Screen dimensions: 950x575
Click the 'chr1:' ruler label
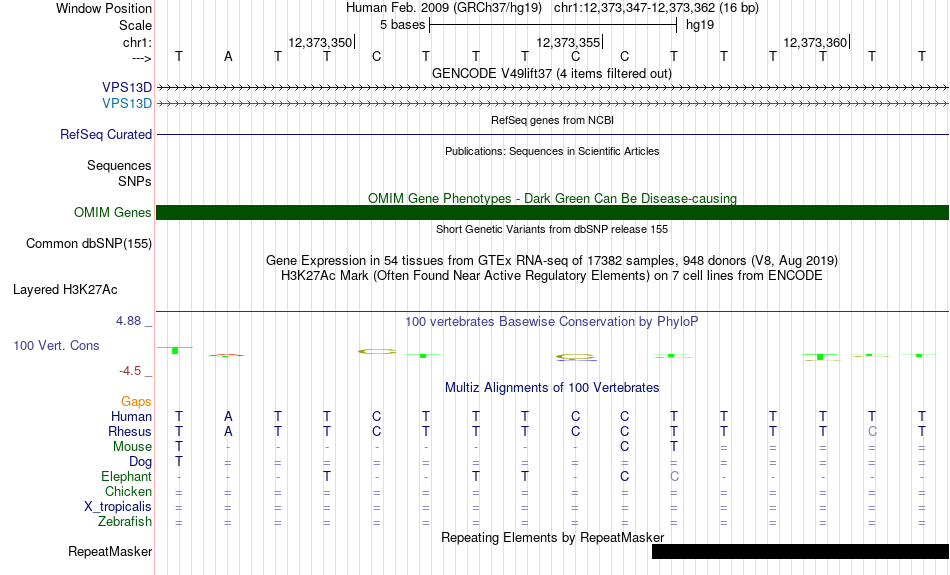click(x=138, y=42)
